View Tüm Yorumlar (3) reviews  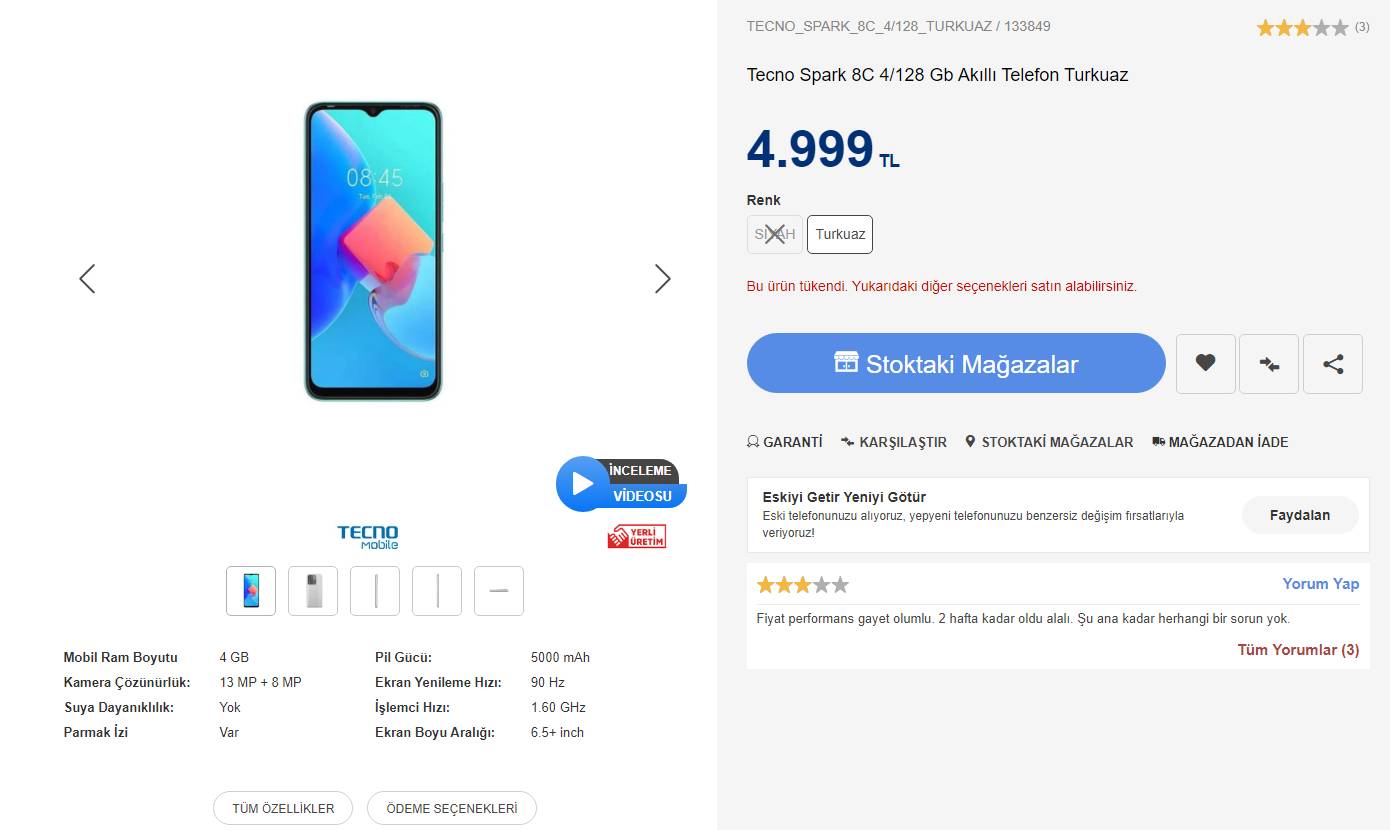click(1298, 650)
